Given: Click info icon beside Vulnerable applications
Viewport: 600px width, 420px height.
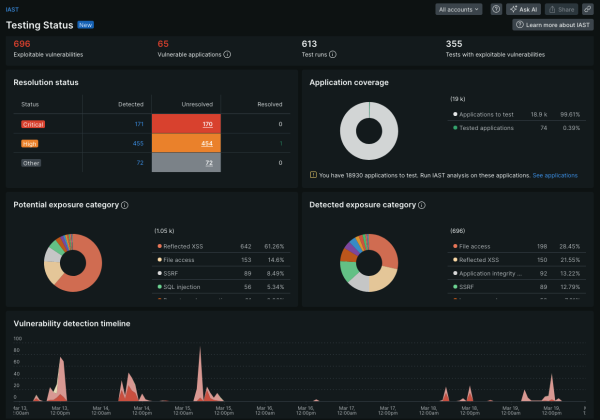Looking at the screenshot, I should point(229,55).
